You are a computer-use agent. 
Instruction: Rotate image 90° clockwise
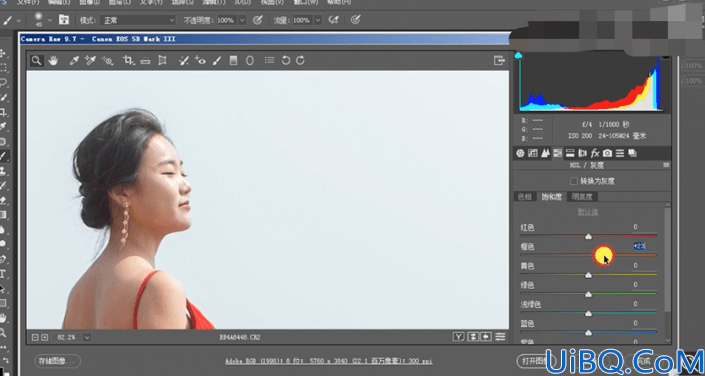click(300, 61)
